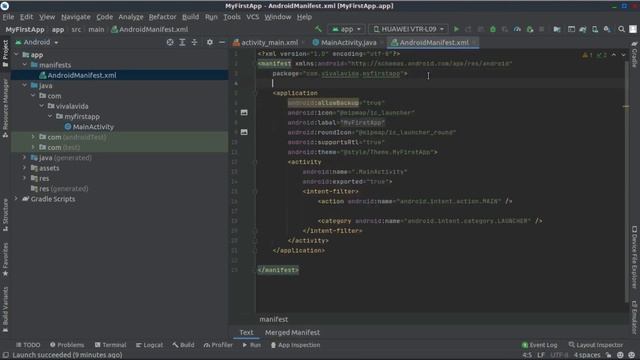Click Collapse All icon in Project panel
This screenshot has height=360, width=640.
coord(194,42)
